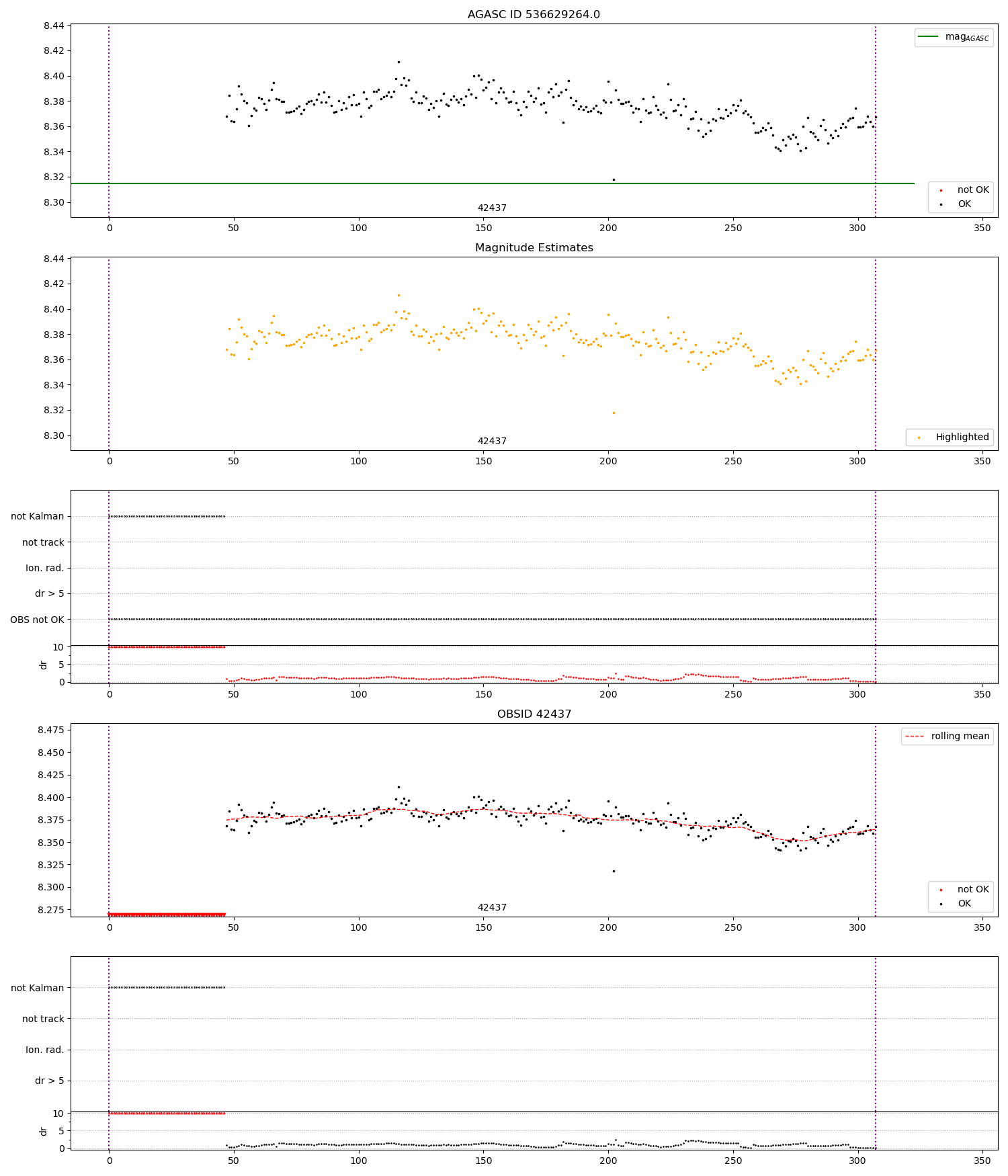1008x1176 pixels.
Task: Click the 'Magnitude Estimates' plot title
Action: click(534, 248)
